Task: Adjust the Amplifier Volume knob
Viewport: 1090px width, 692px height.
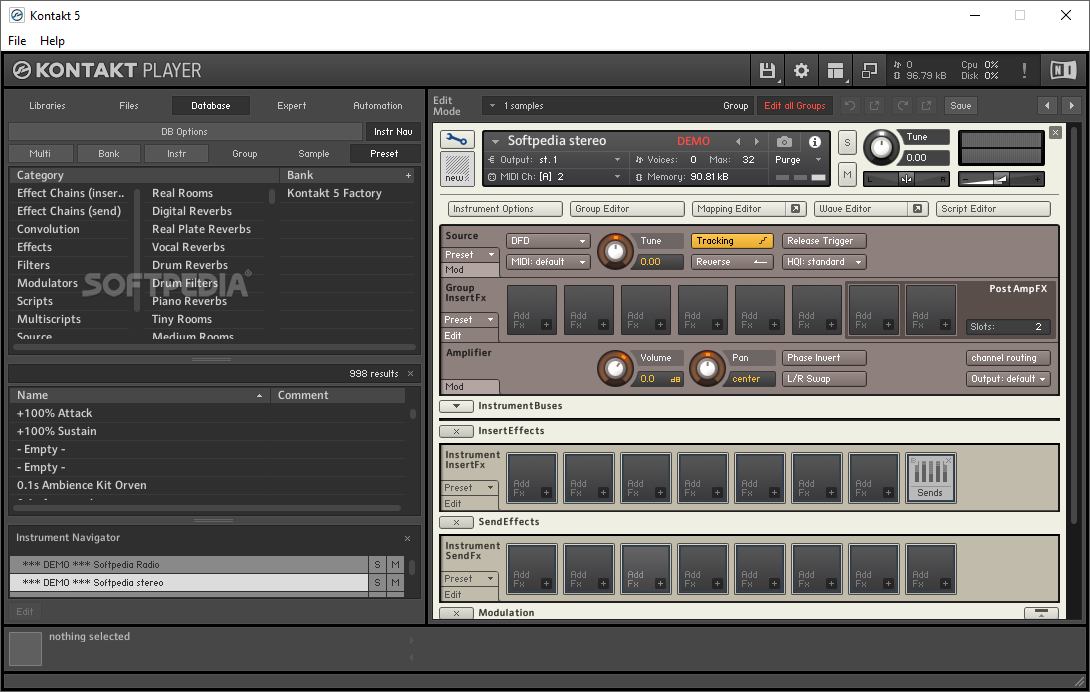Action: (x=616, y=368)
